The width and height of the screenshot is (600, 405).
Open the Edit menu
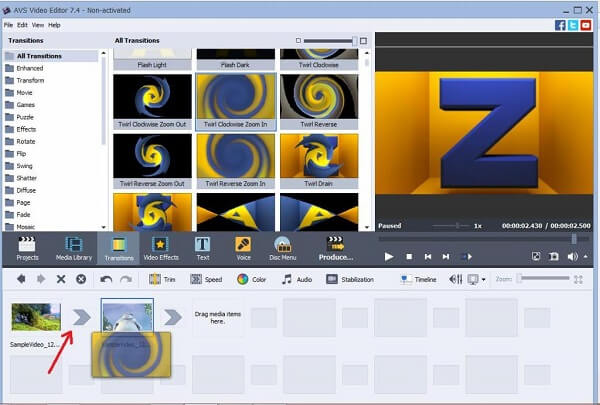pos(22,25)
